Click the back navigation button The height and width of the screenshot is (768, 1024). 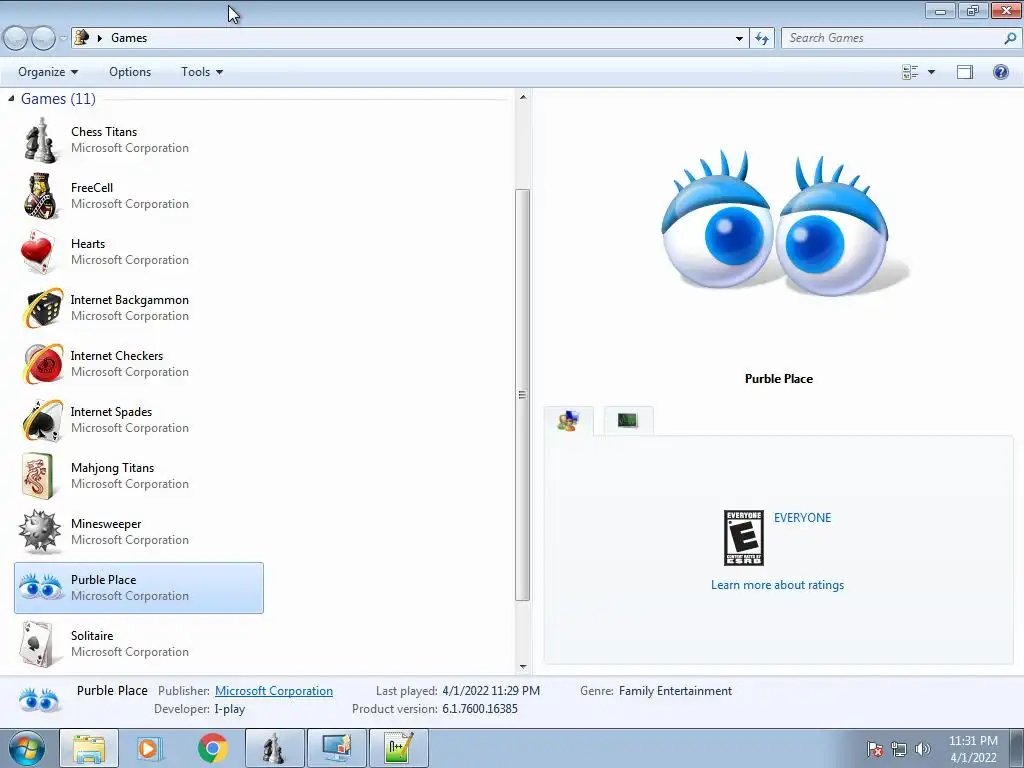click(x=16, y=39)
